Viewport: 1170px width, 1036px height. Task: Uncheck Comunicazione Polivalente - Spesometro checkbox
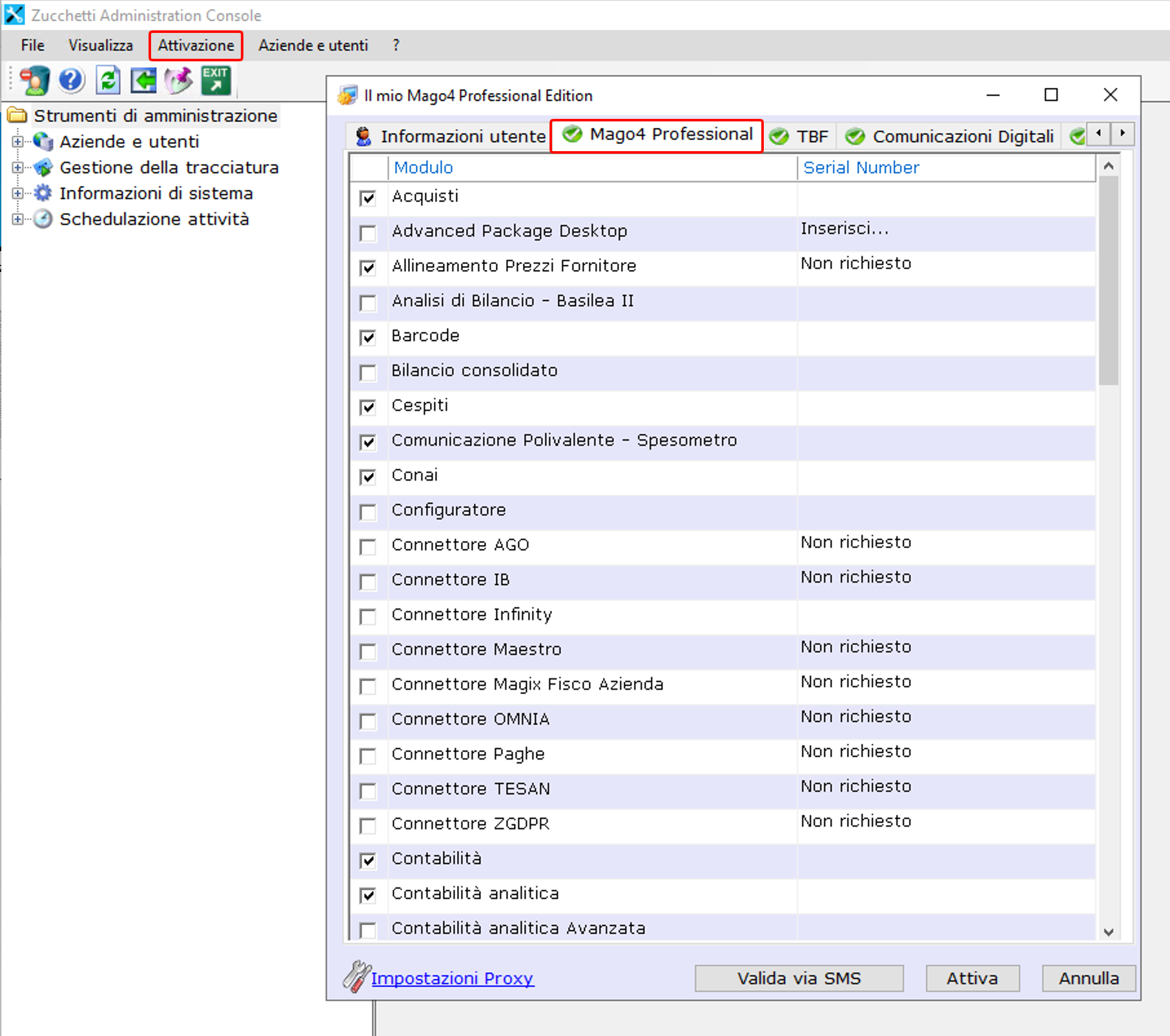[x=368, y=442]
